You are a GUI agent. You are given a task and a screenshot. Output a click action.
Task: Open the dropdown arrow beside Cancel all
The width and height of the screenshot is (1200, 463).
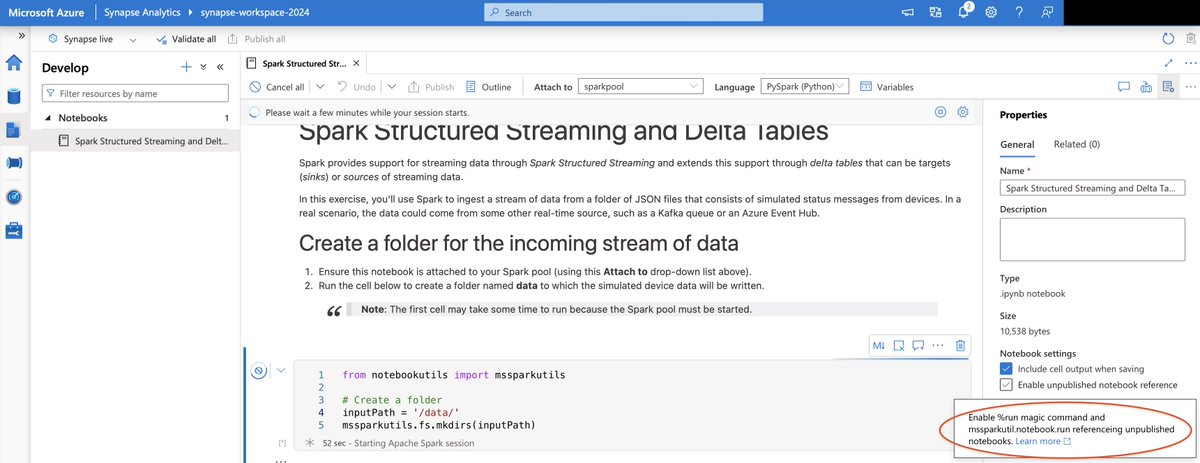(320, 87)
